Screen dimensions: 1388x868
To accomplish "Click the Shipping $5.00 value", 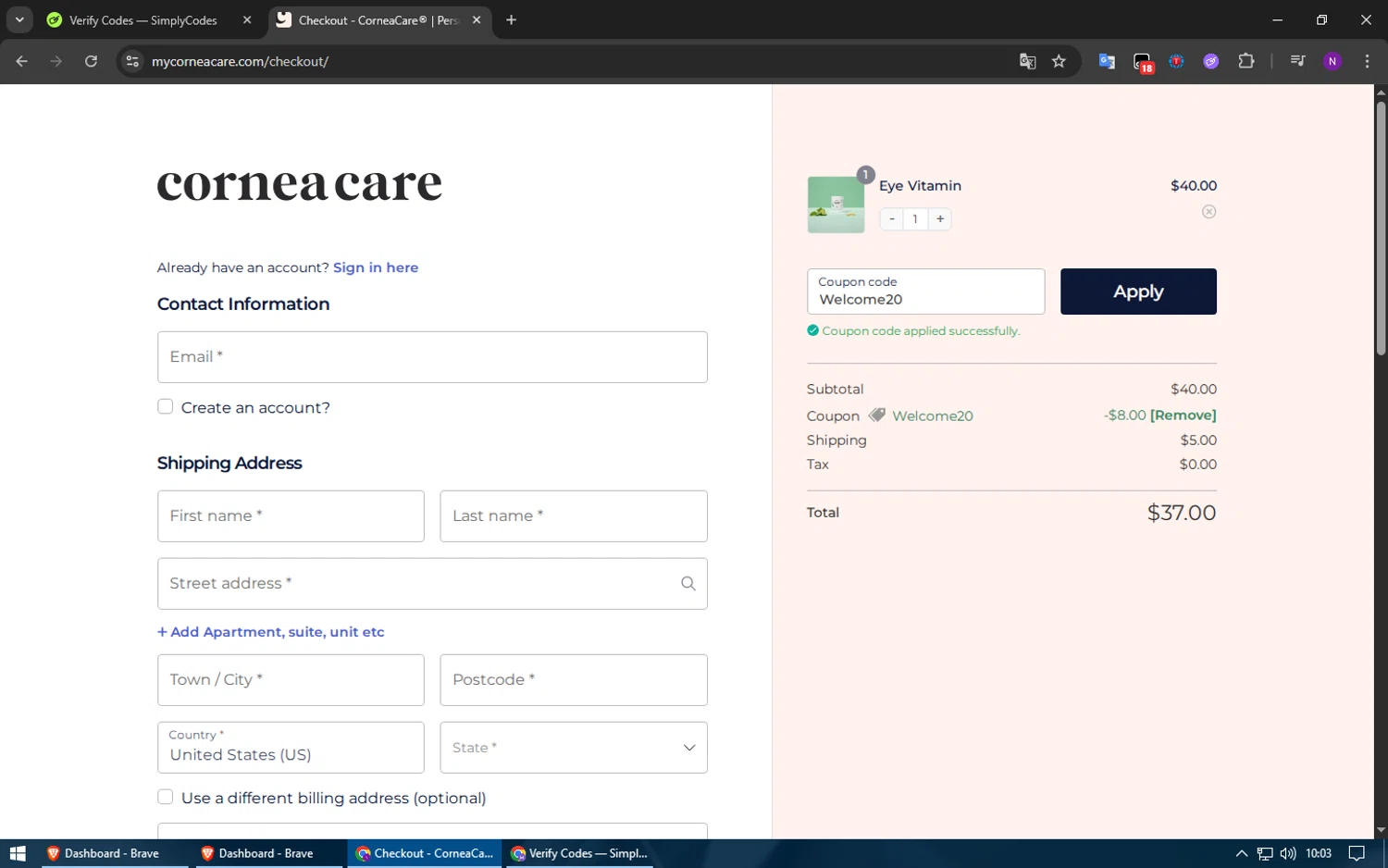I will 1198,440.
